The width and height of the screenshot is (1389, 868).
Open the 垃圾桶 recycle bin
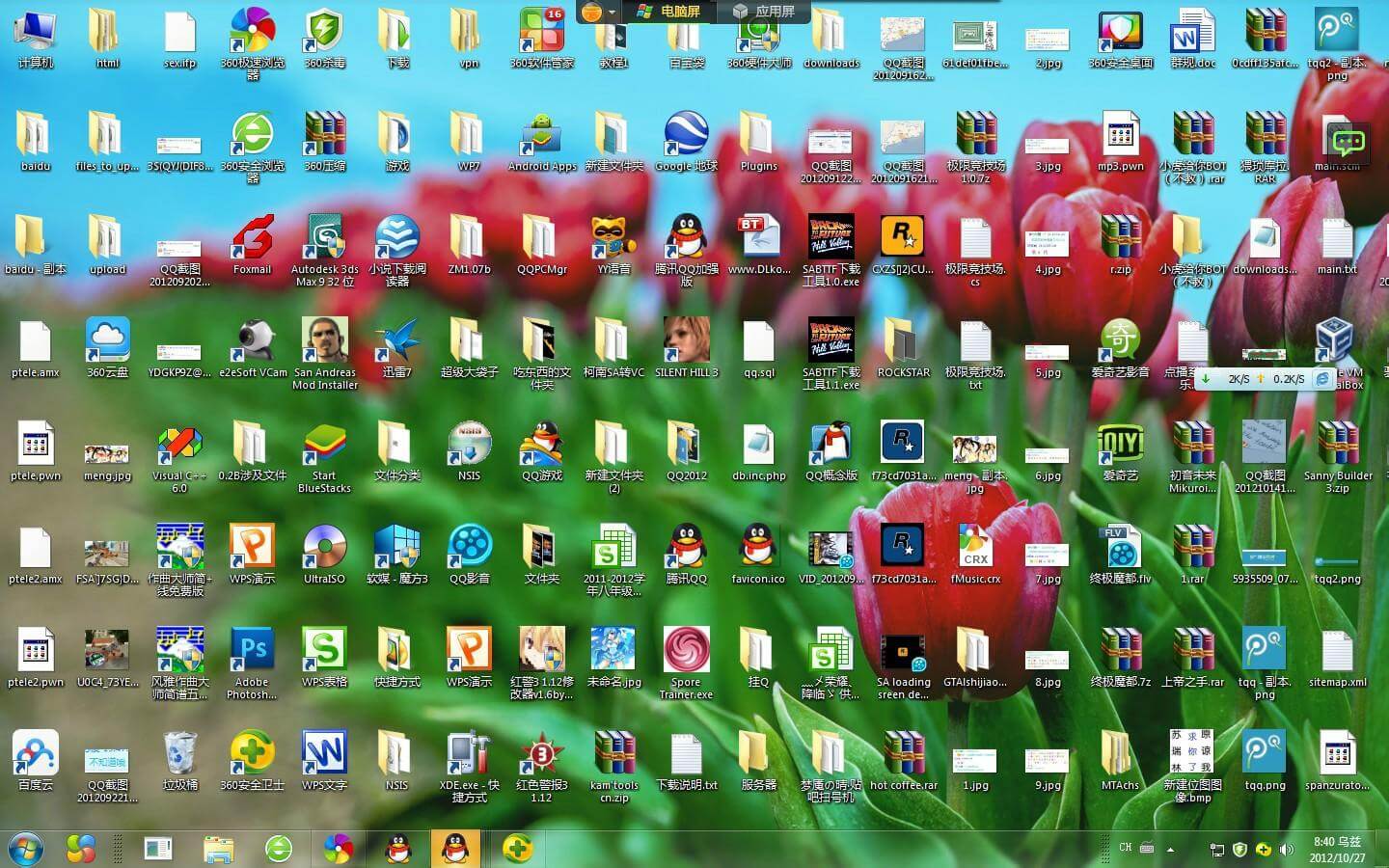[179, 755]
